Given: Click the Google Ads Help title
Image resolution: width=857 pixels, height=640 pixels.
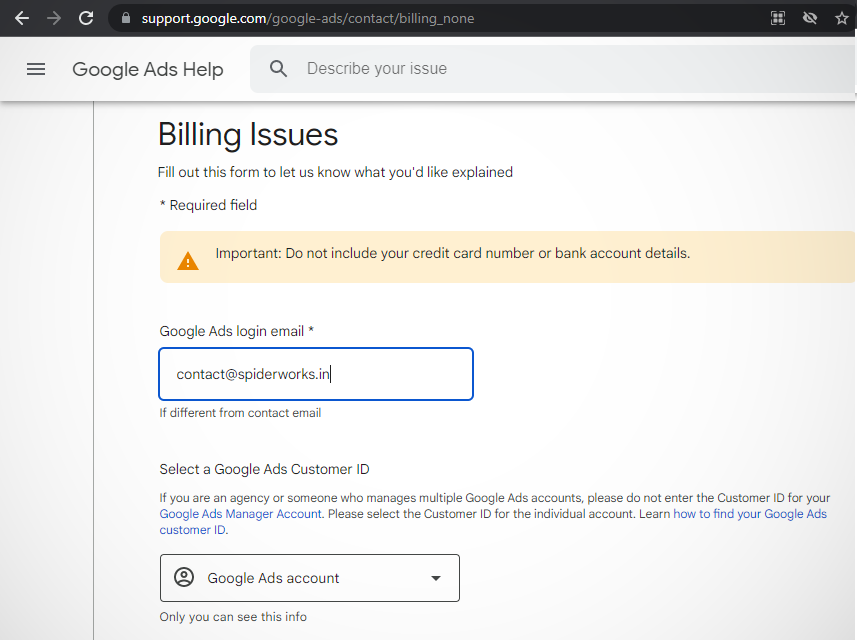Looking at the screenshot, I should [x=147, y=69].
